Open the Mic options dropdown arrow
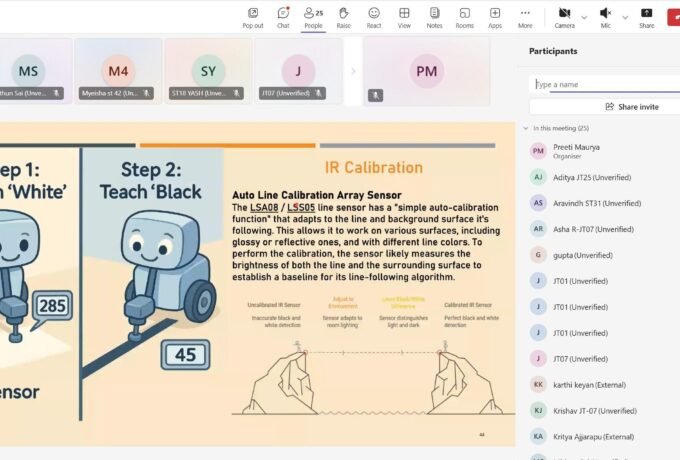The image size is (680, 460). click(x=625, y=16)
